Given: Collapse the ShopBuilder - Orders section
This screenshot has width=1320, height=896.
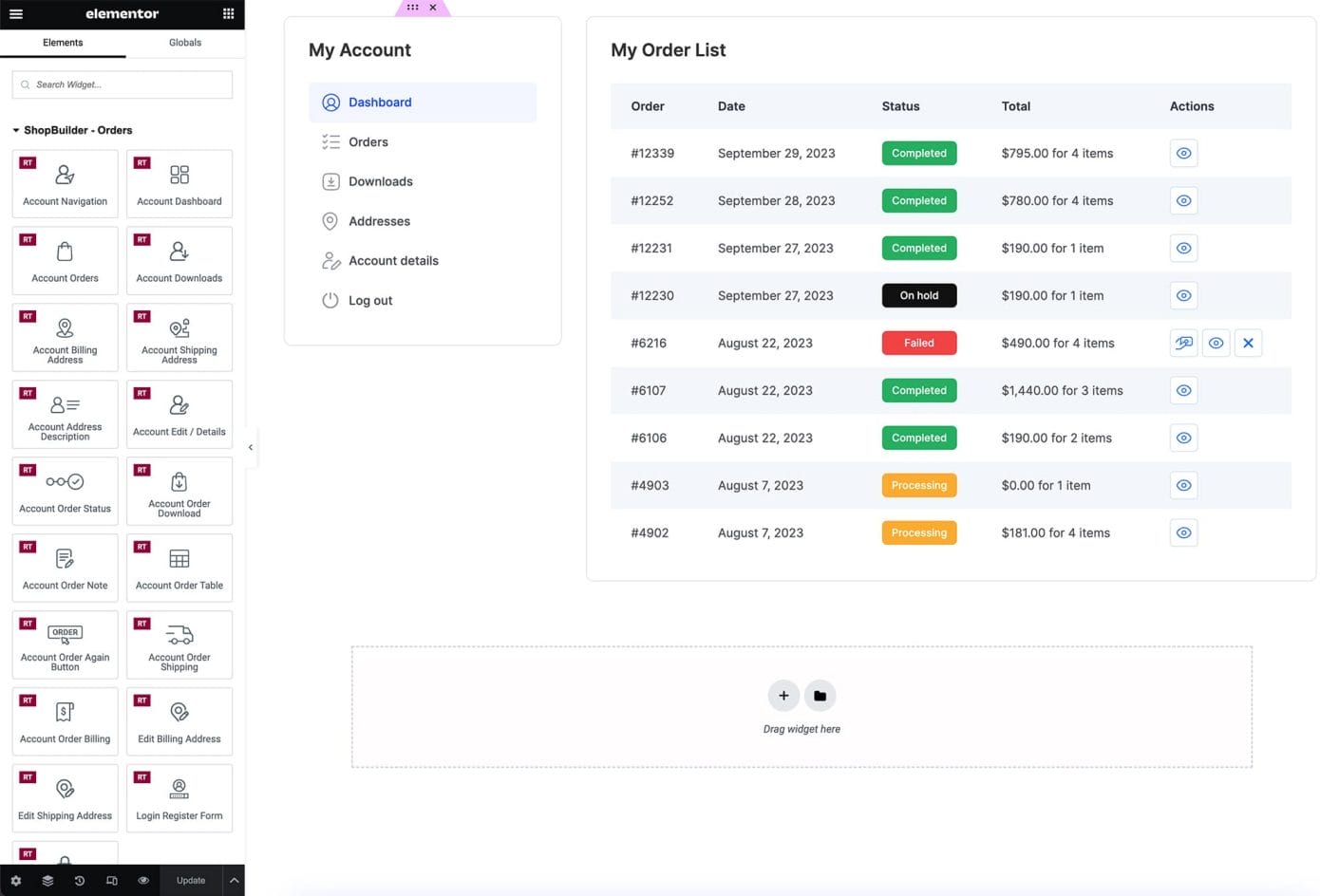Looking at the screenshot, I should coord(16,131).
